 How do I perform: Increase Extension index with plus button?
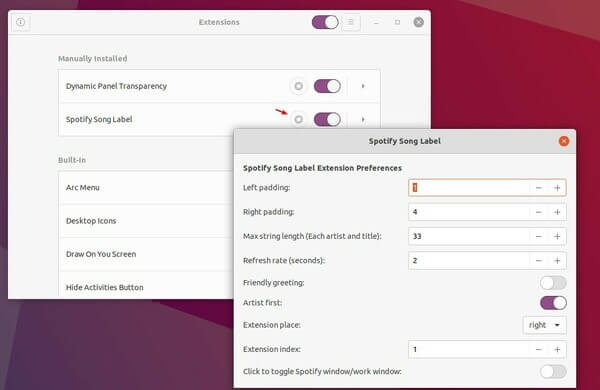557,349
